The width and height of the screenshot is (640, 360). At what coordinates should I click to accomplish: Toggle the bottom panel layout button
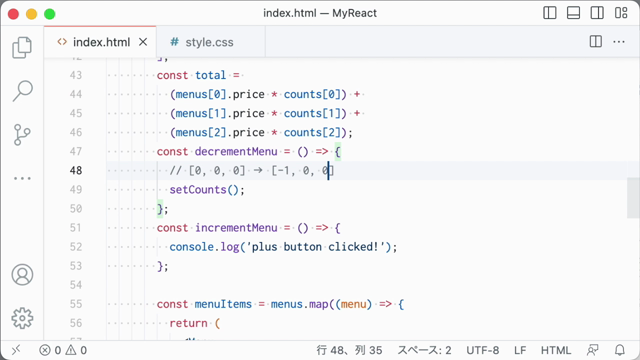tap(573, 13)
